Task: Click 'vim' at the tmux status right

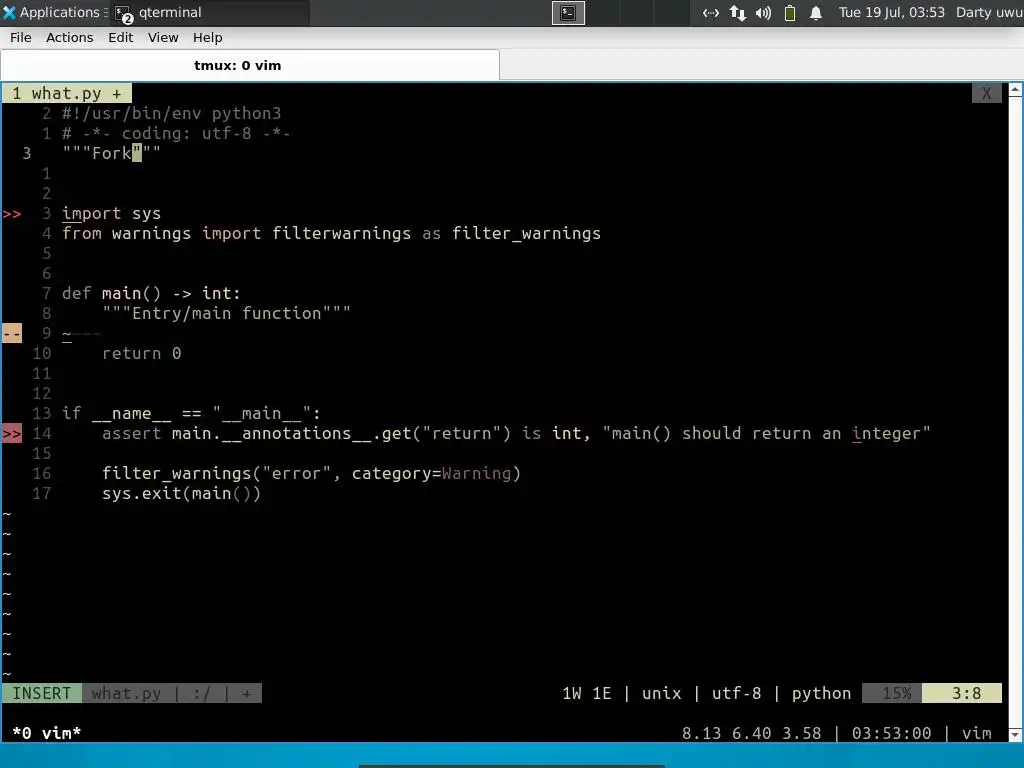Action: click(x=976, y=733)
